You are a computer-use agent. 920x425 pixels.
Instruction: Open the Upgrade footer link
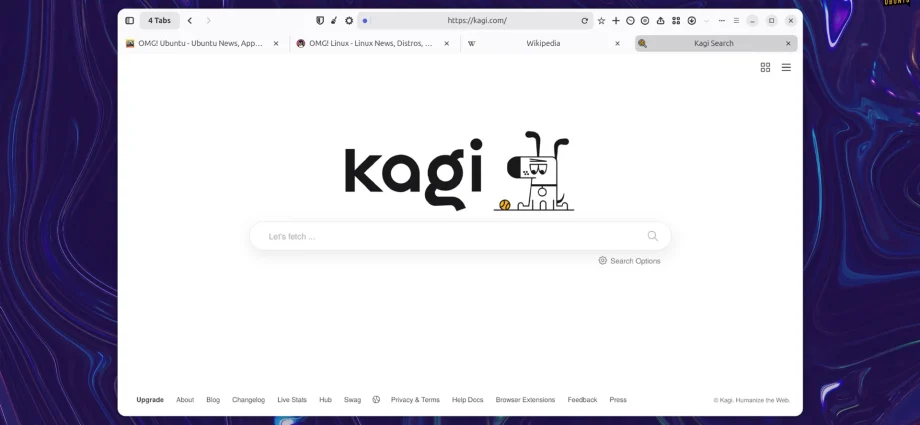pos(150,400)
